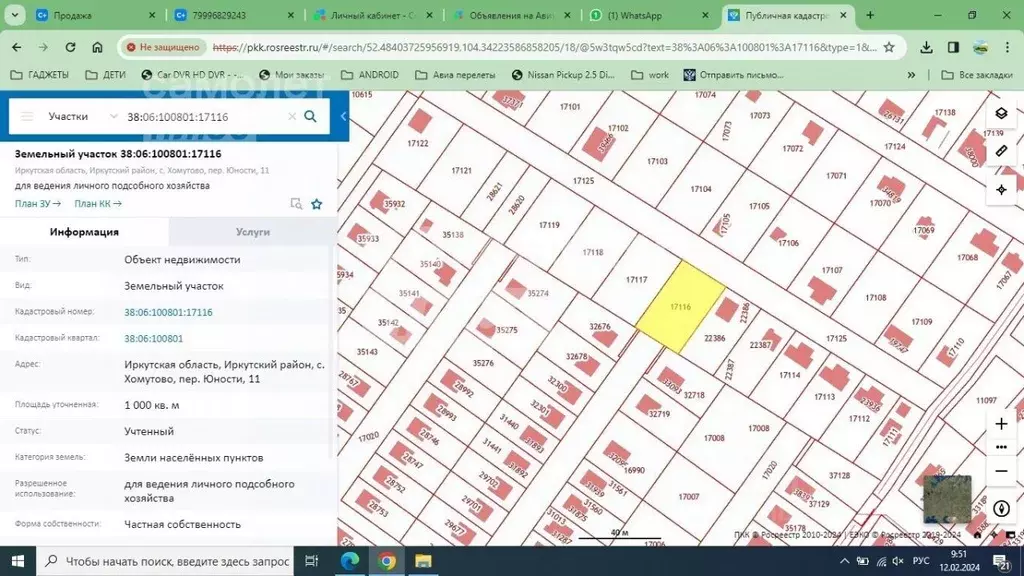Click cadastral number link 38:06:100801:17116
The width and height of the screenshot is (1024, 576).
point(168,312)
